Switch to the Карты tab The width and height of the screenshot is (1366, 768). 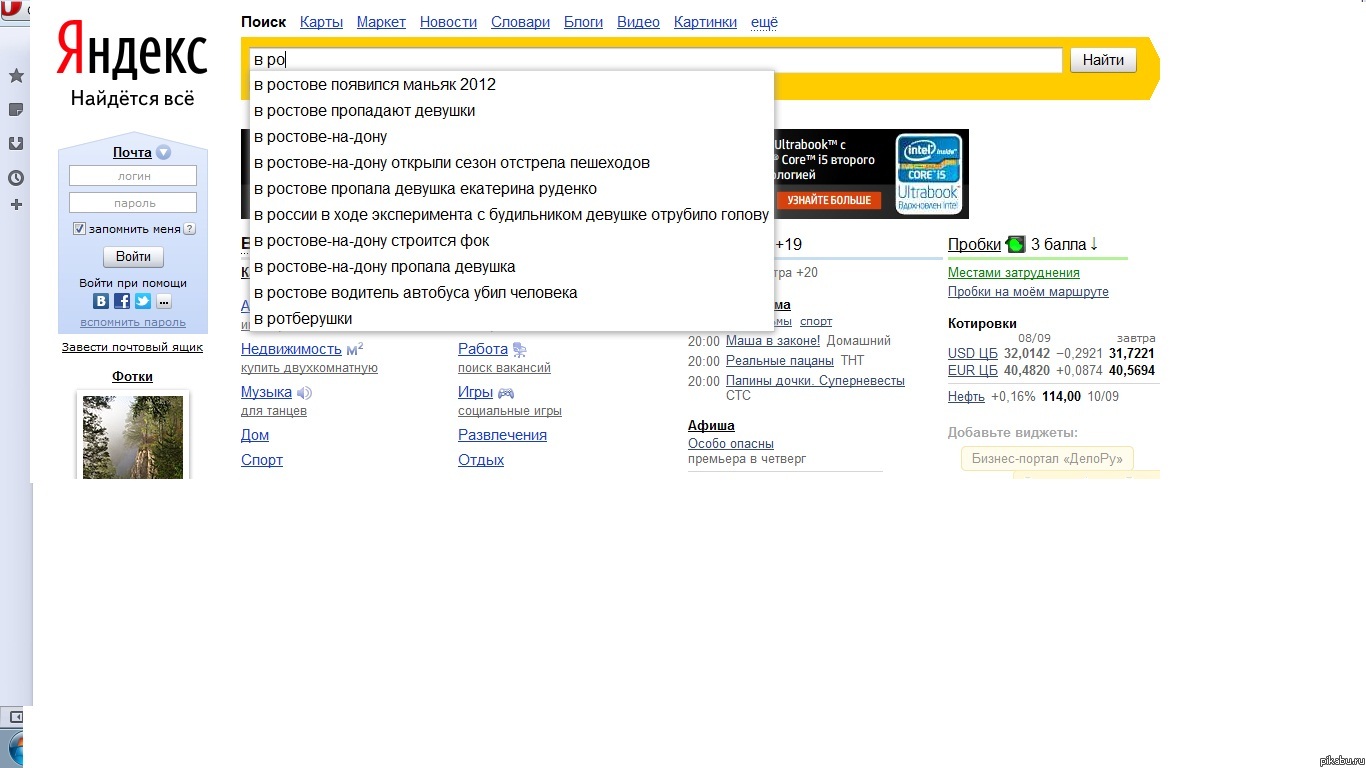point(321,22)
